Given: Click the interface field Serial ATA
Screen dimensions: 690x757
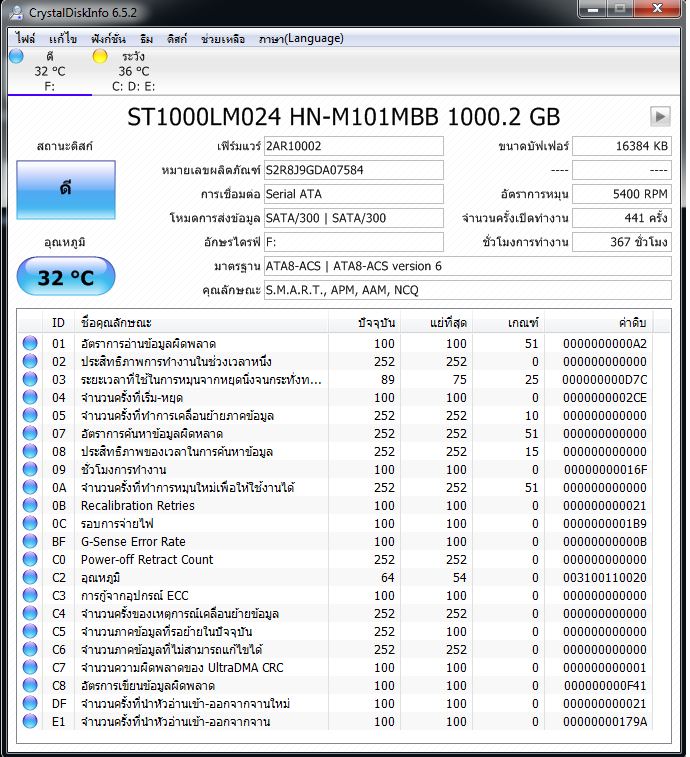Looking at the screenshot, I should (x=353, y=194).
